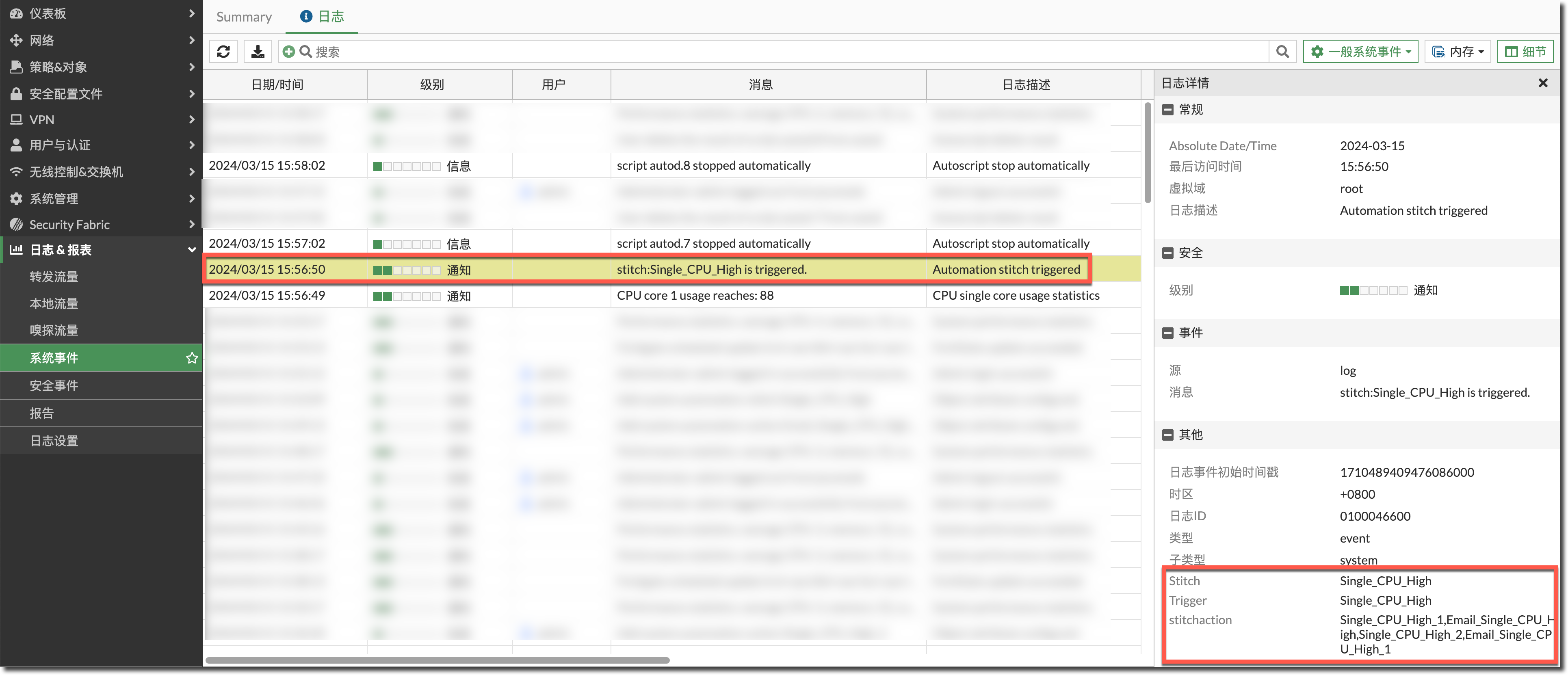Viewport: 1568px width, 675px height.
Task: Collapse the 日志&报表 menu chevron
Action: (x=192, y=250)
